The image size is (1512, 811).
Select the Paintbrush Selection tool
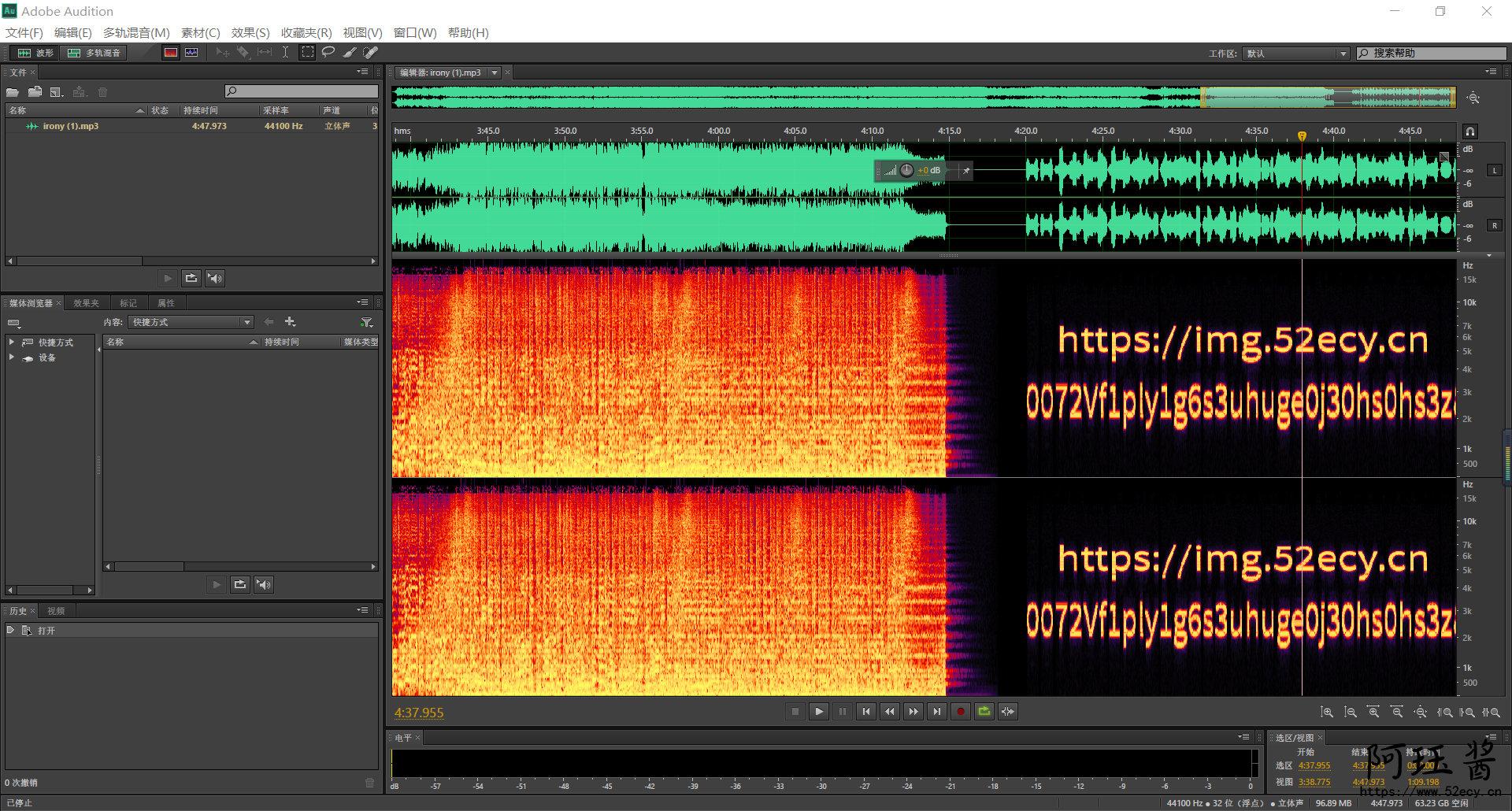pos(350,53)
